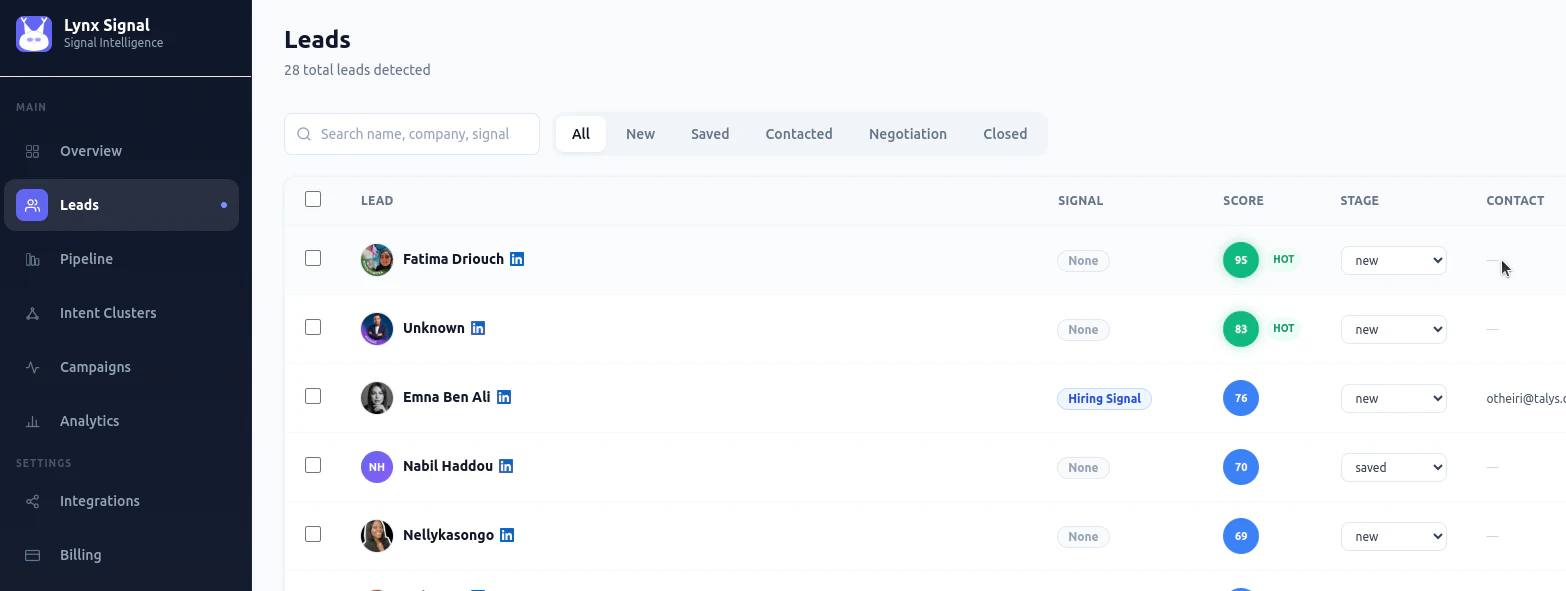Click the name Nellykasongo

(448, 535)
